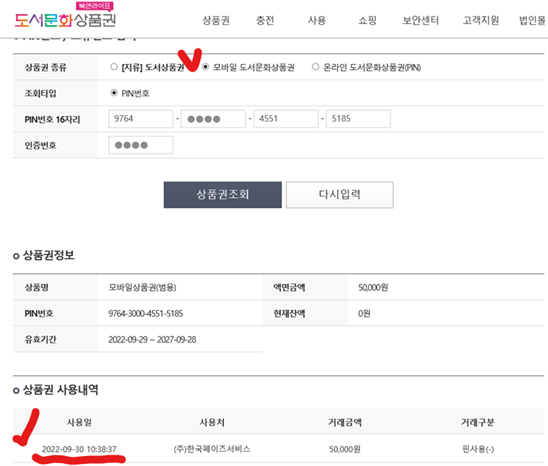Click the 유효기간 label
This screenshot has height=466, width=548.
(x=40, y=339)
